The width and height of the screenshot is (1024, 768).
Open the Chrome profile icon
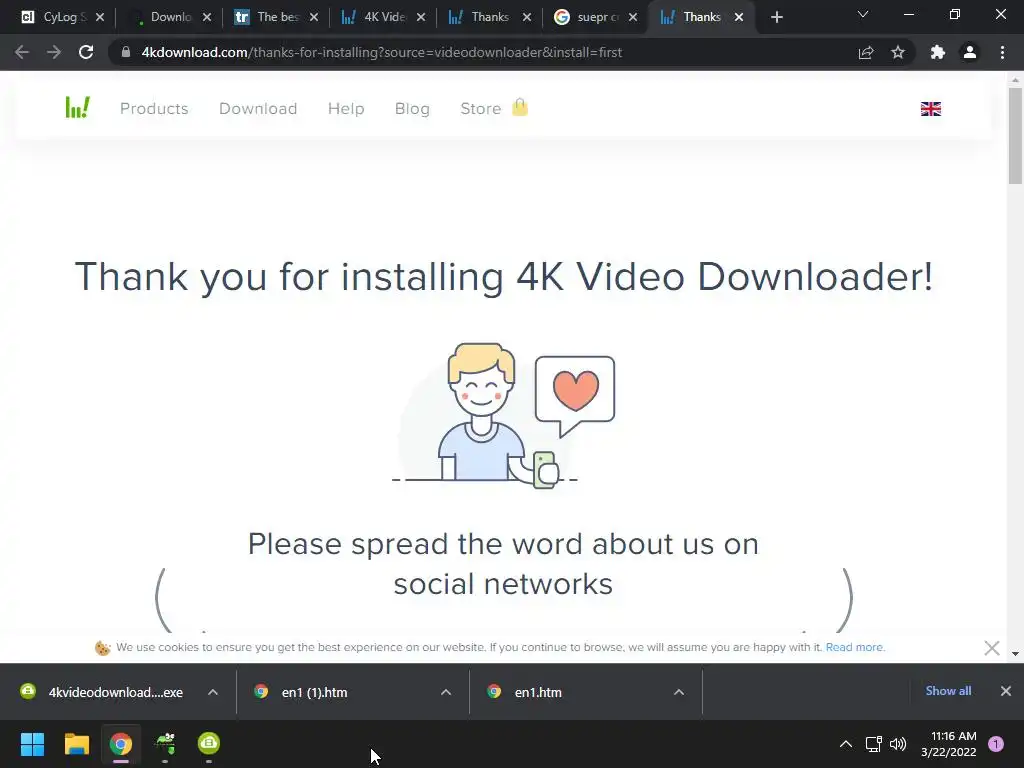(970, 52)
